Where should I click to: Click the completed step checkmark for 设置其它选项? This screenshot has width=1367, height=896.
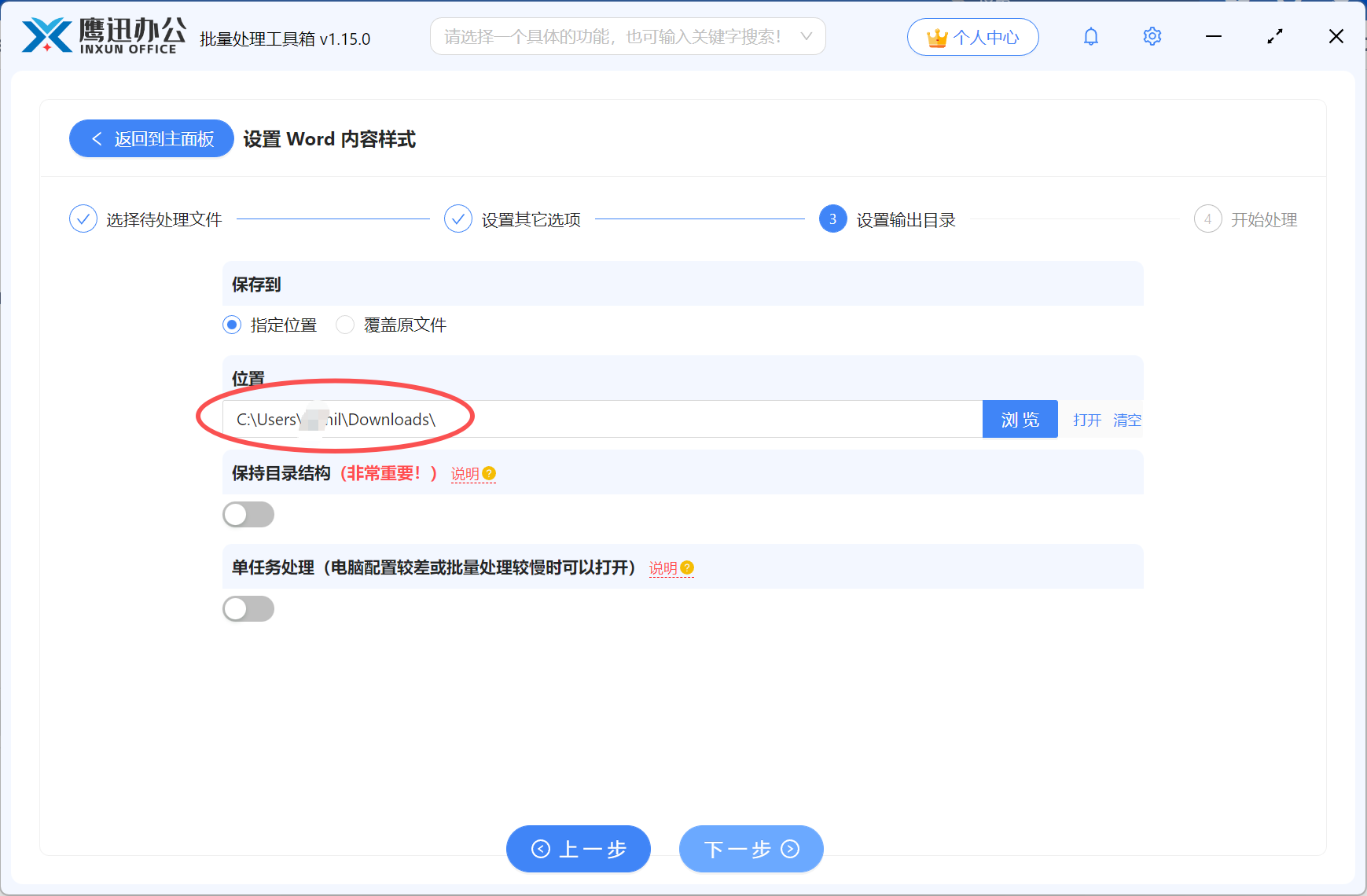458,219
